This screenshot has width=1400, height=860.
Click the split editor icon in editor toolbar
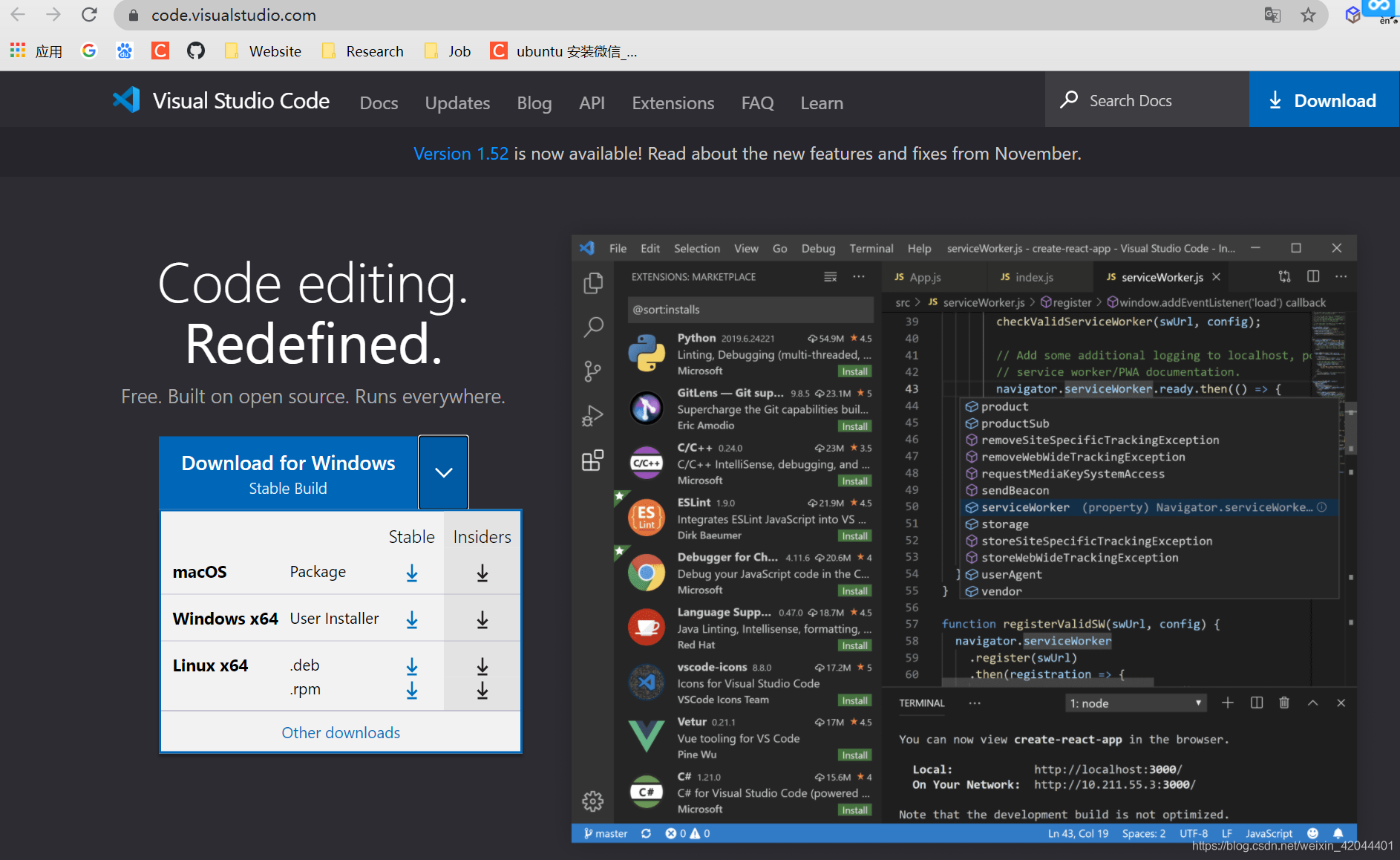1313,276
